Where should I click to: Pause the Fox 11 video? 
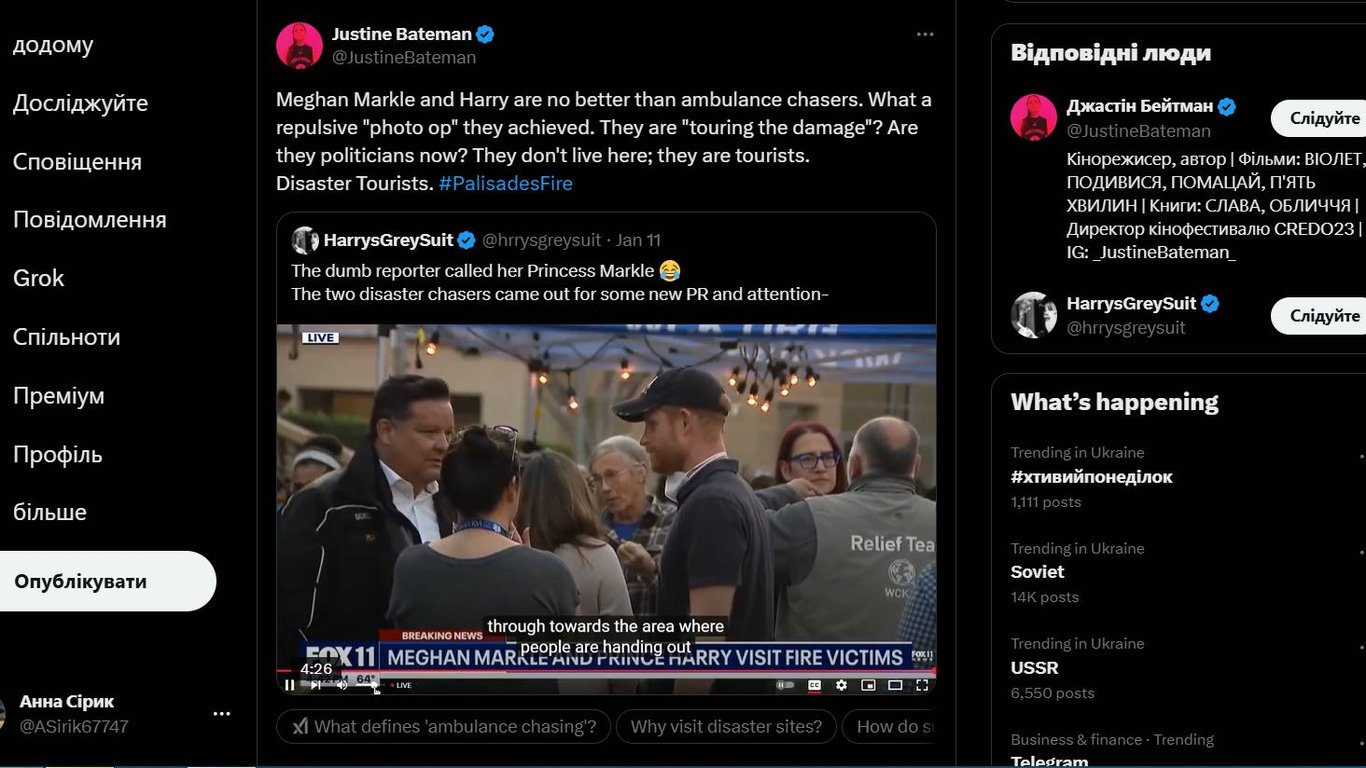click(x=290, y=685)
